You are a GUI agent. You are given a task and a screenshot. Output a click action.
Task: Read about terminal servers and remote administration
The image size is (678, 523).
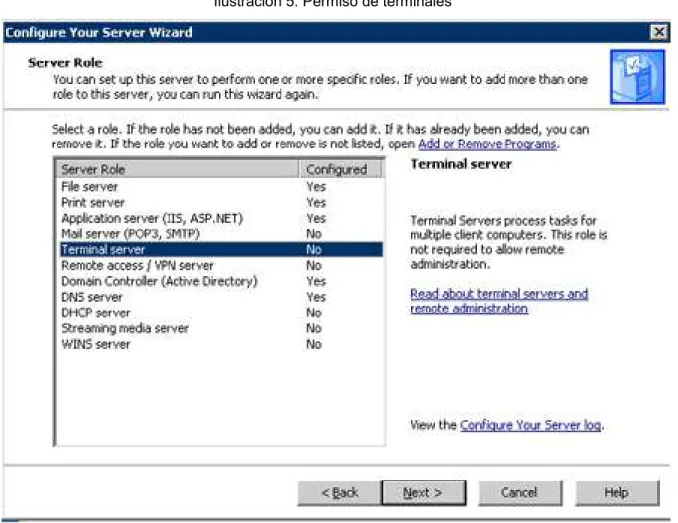coord(499,301)
